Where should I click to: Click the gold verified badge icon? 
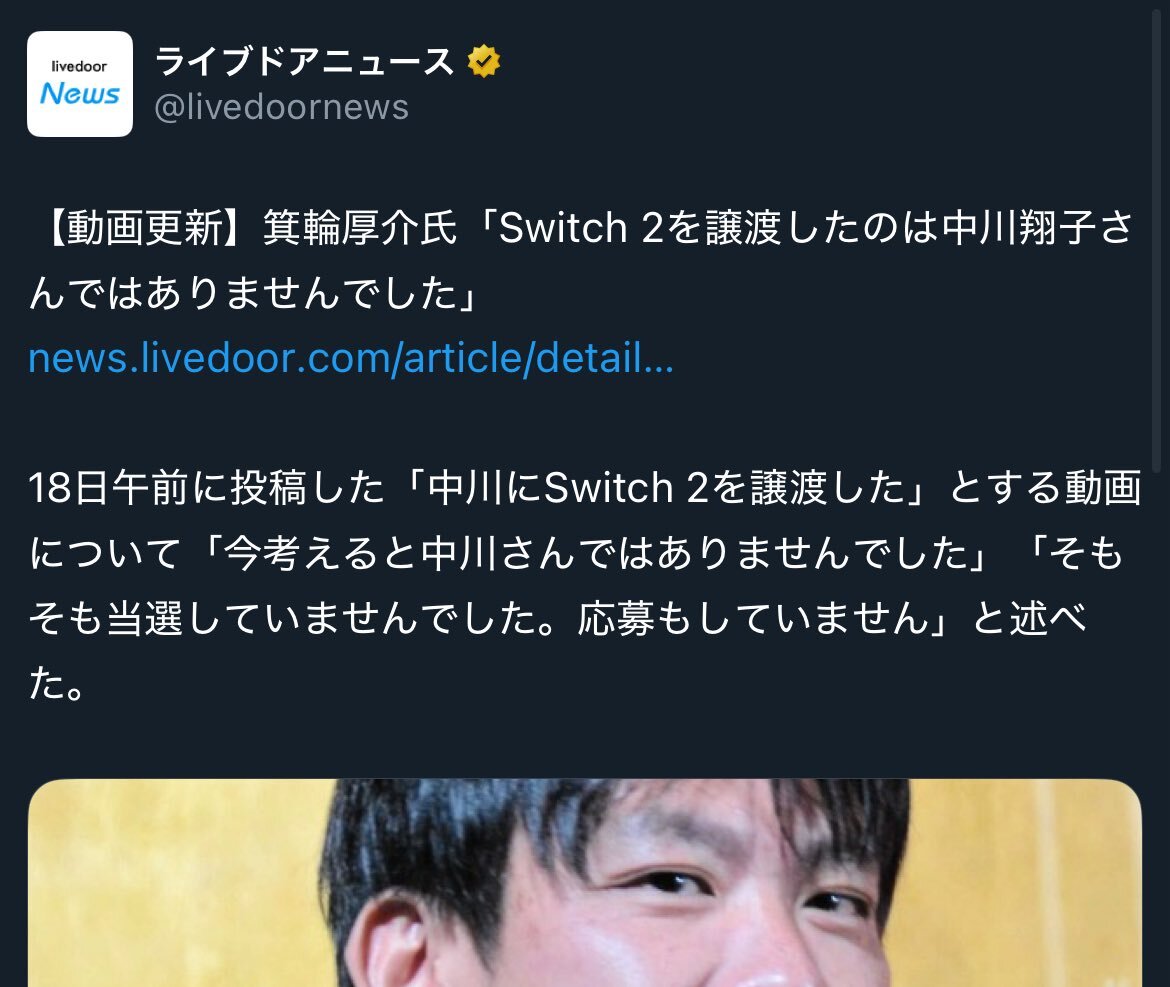click(x=484, y=61)
